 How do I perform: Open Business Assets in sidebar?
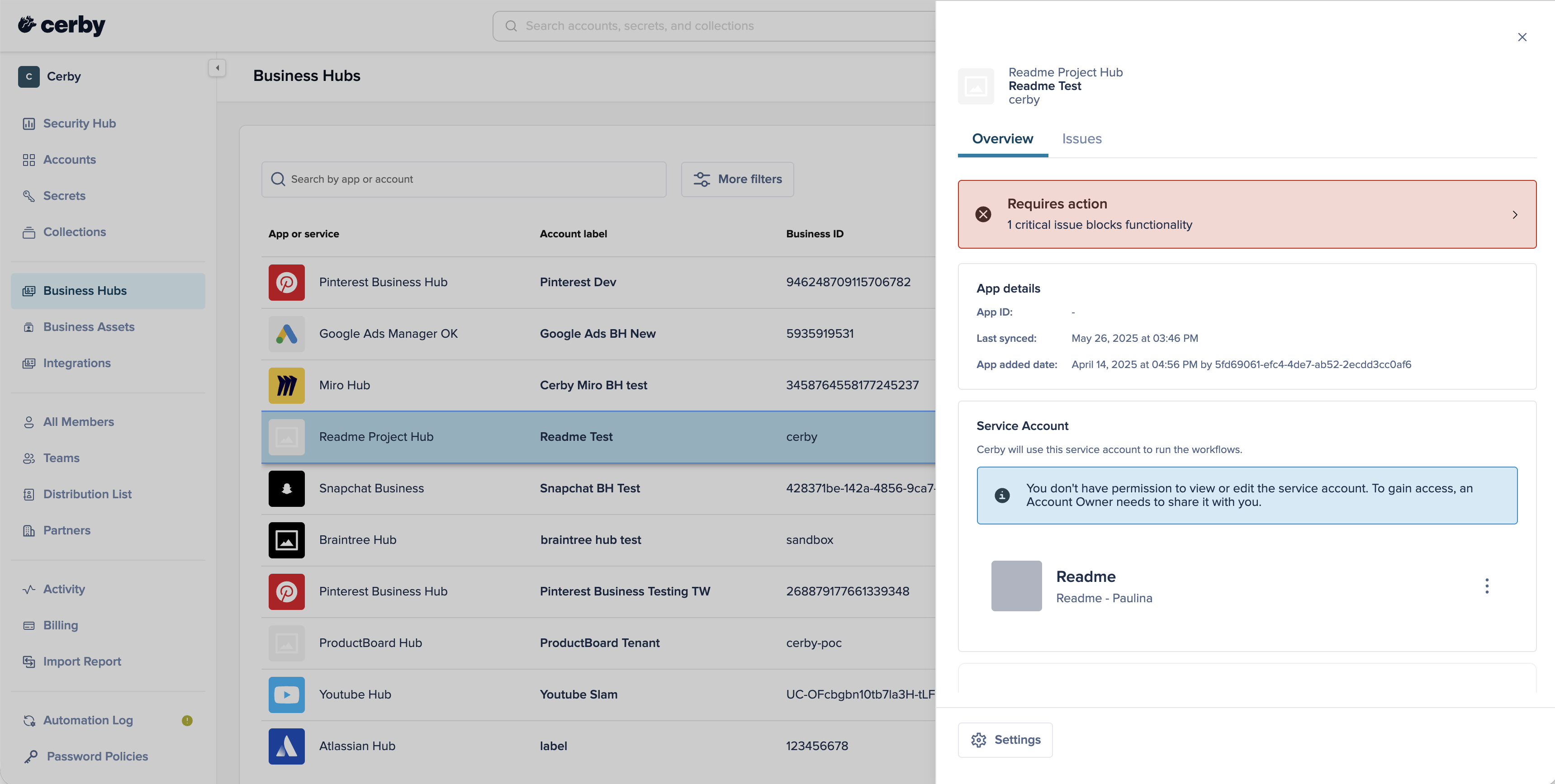point(89,326)
